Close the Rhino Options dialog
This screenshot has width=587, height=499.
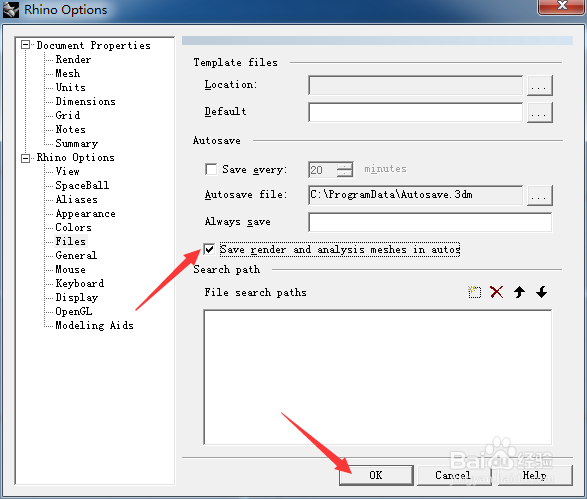tap(562, 6)
